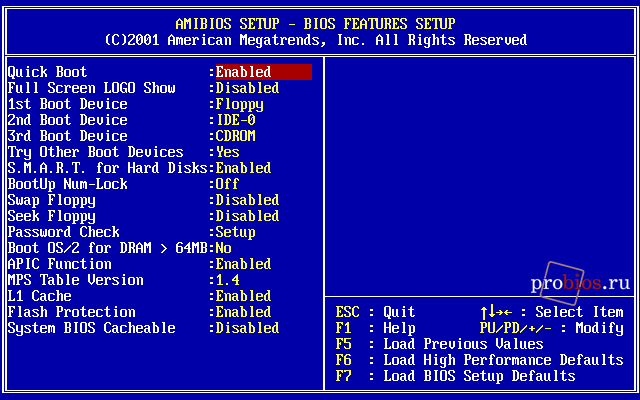Click the Password Check label
The image size is (640, 400).
click(63, 232)
